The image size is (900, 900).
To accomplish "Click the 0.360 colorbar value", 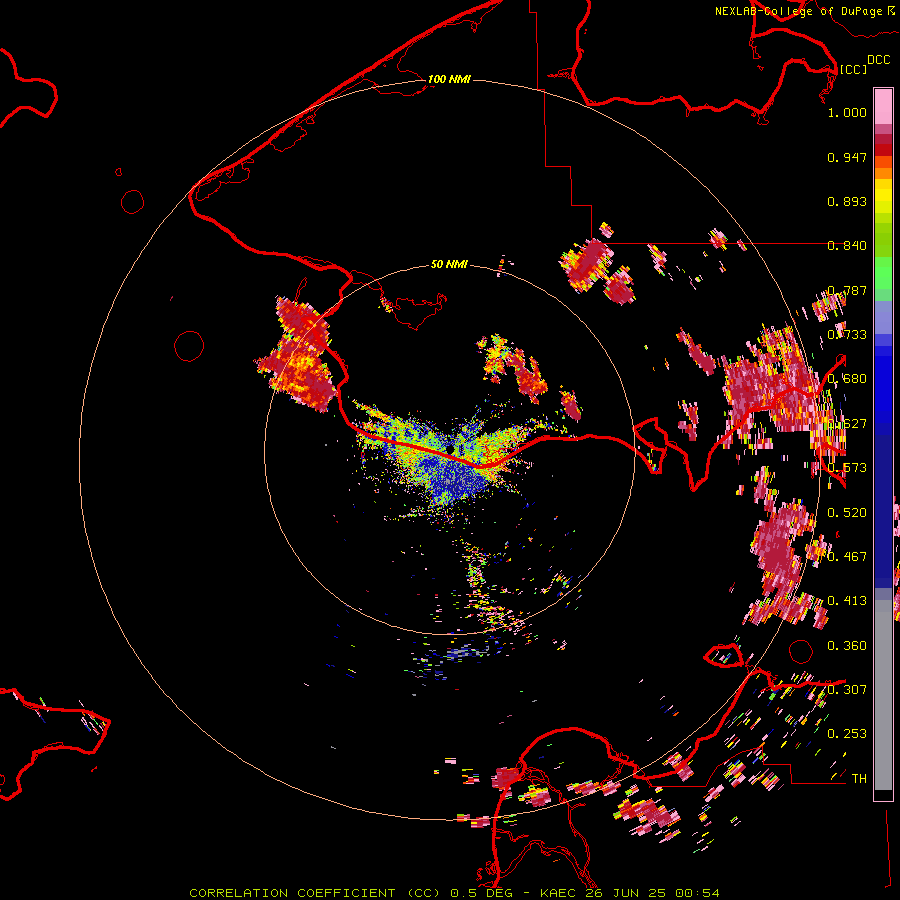I will pyautogui.click(x=847, y=646).
